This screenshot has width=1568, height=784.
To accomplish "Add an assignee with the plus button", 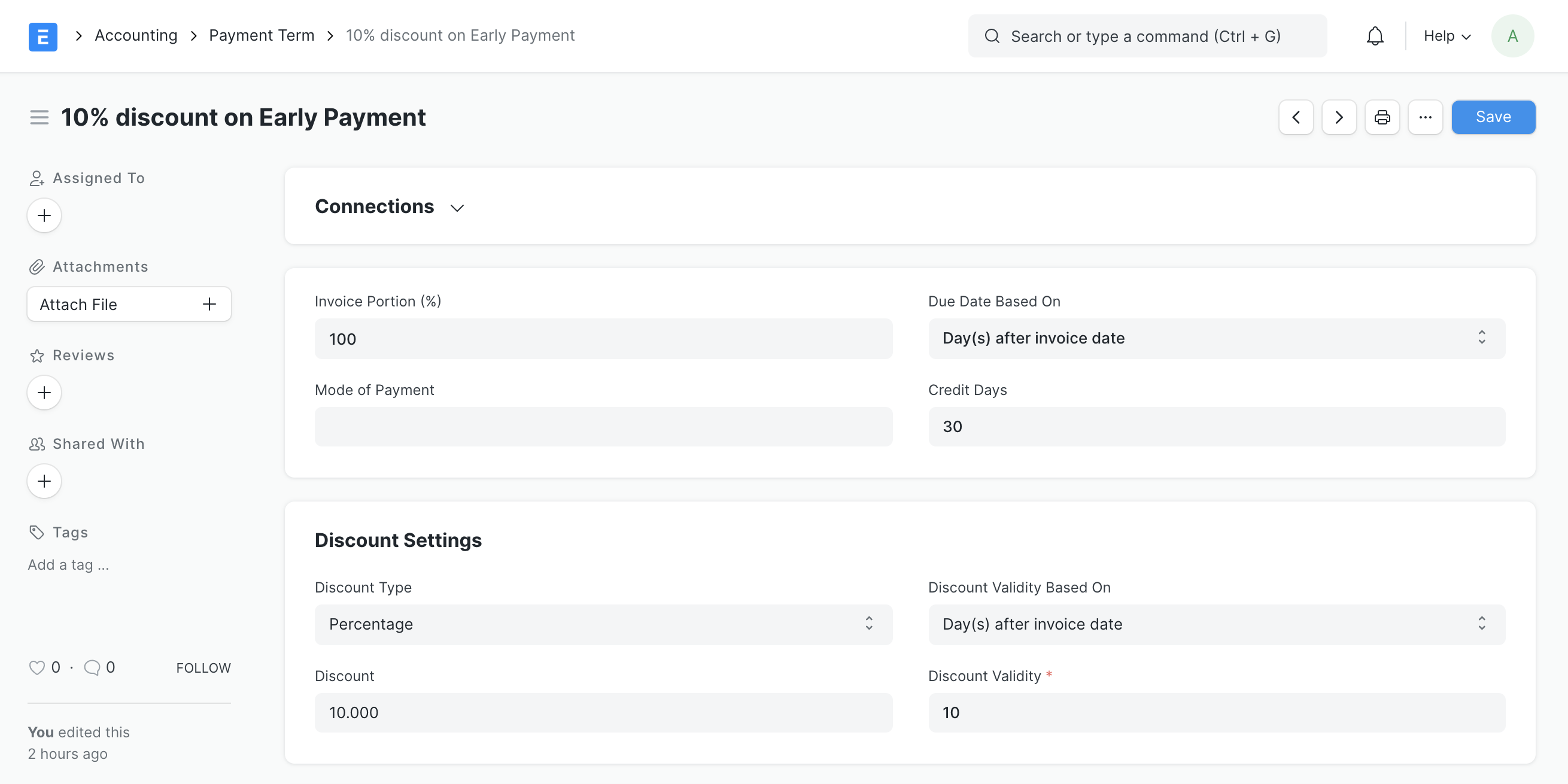I will [44, 215].
